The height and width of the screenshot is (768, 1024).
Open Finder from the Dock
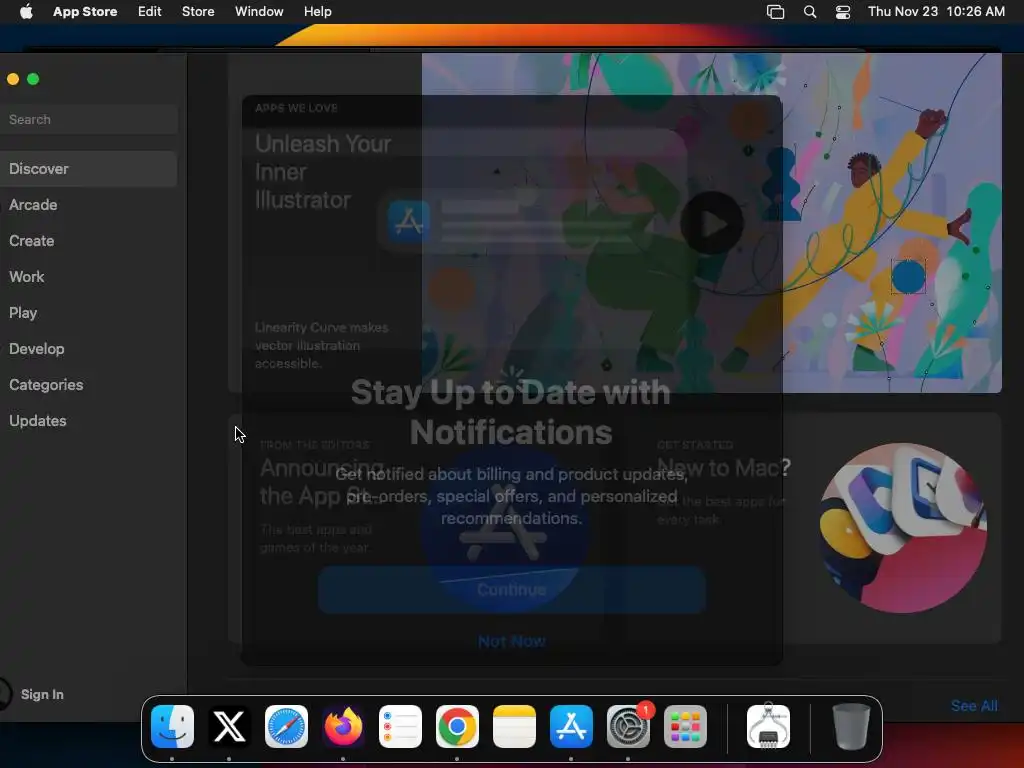point(172,726)
